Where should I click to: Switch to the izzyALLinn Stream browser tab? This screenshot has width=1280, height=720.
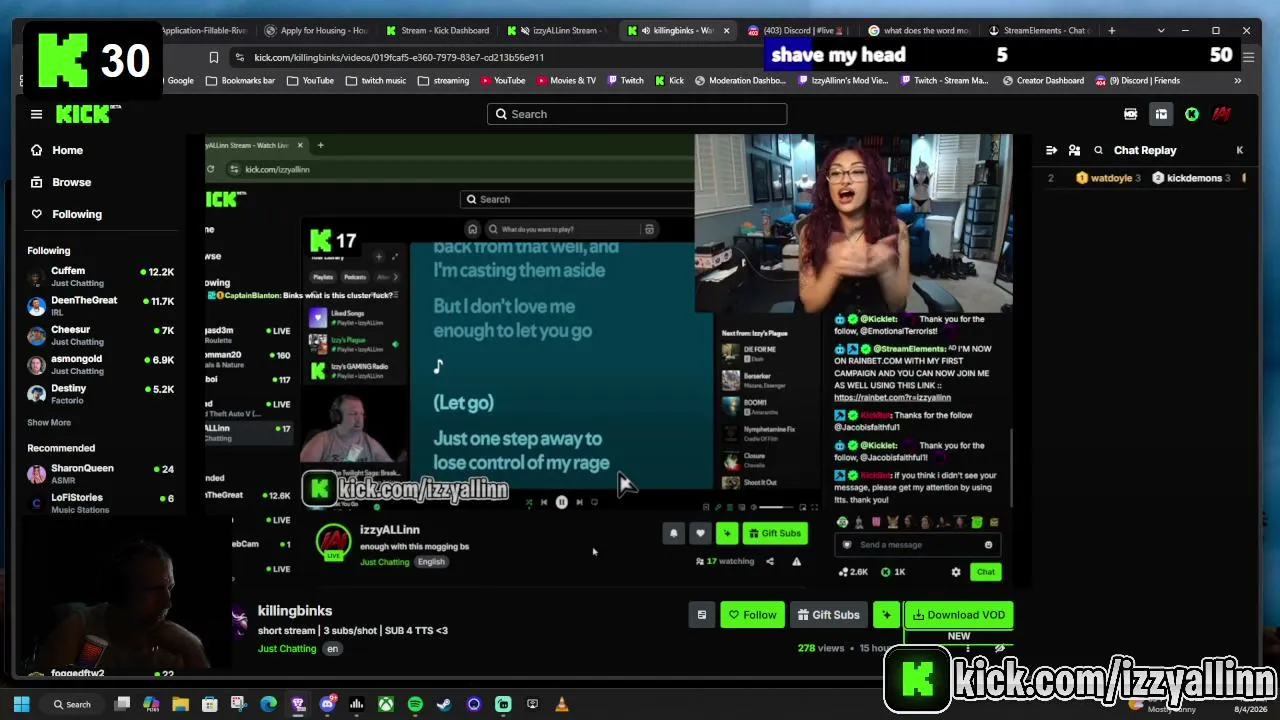pyautogui.click(x=556, y=31)
